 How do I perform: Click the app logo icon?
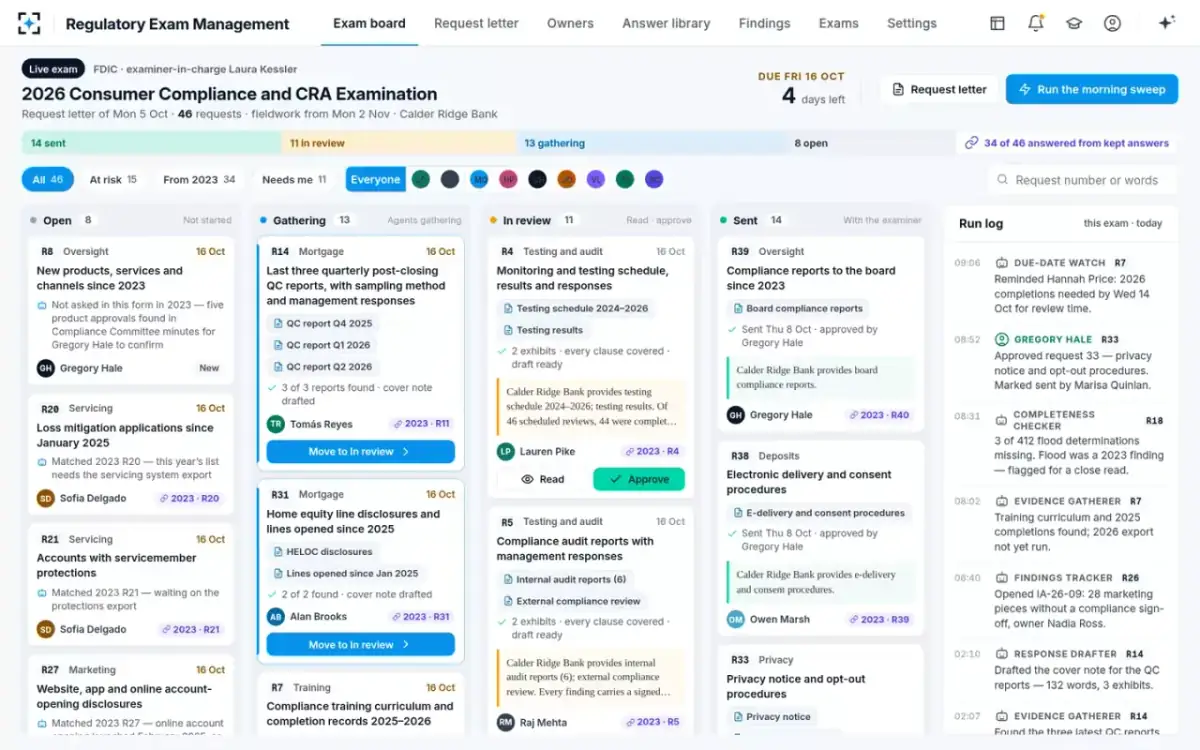29,23
